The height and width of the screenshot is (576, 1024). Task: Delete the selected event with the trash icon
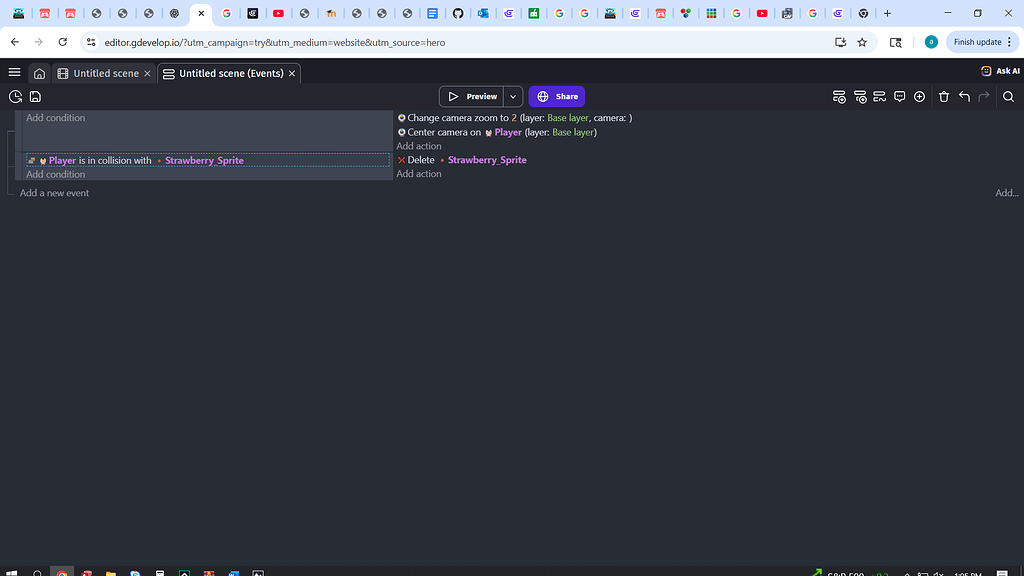[943, 96]
